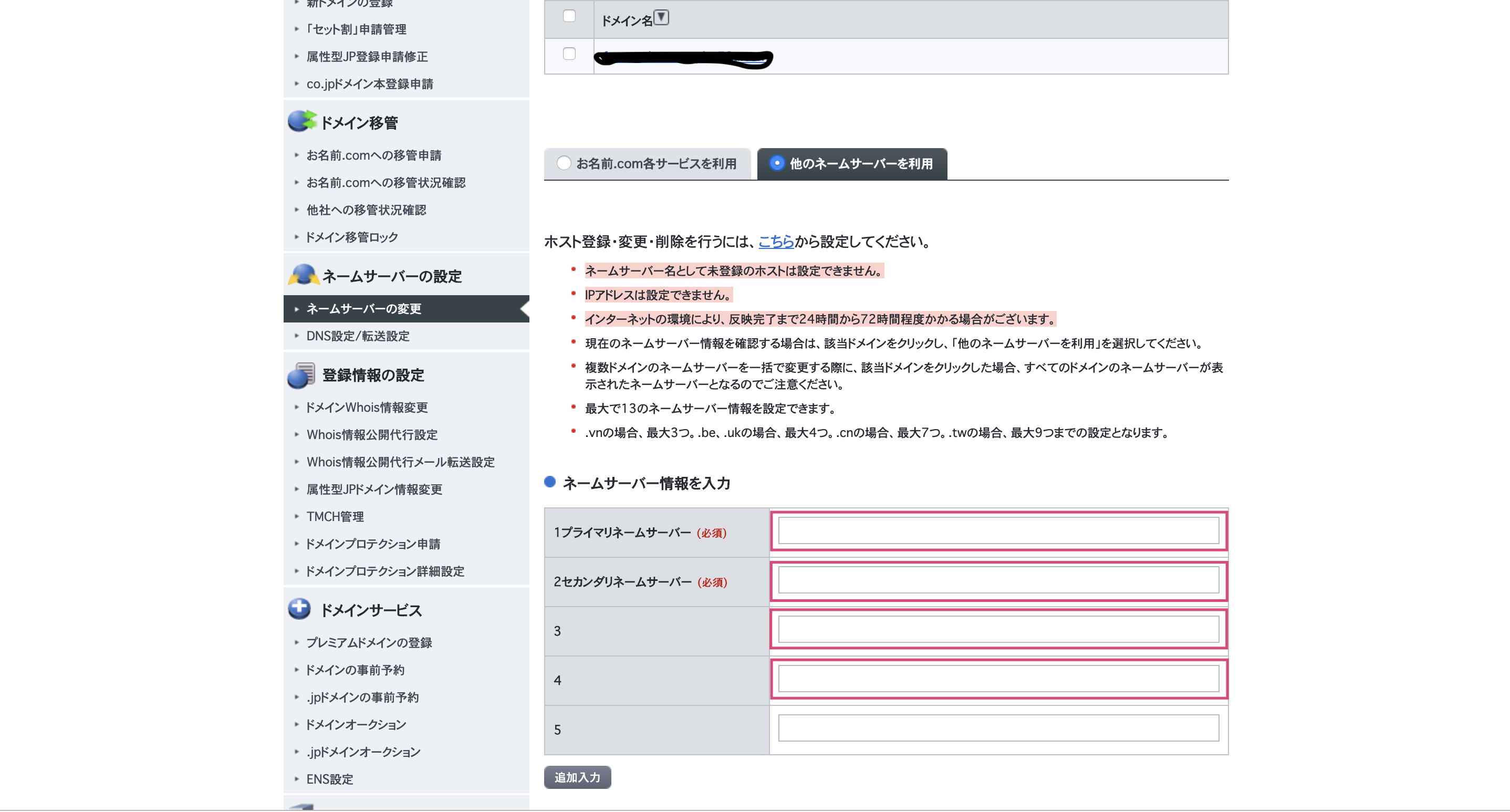Open co.jpドメイン本登録申請 menu item

tap(370, 84)
